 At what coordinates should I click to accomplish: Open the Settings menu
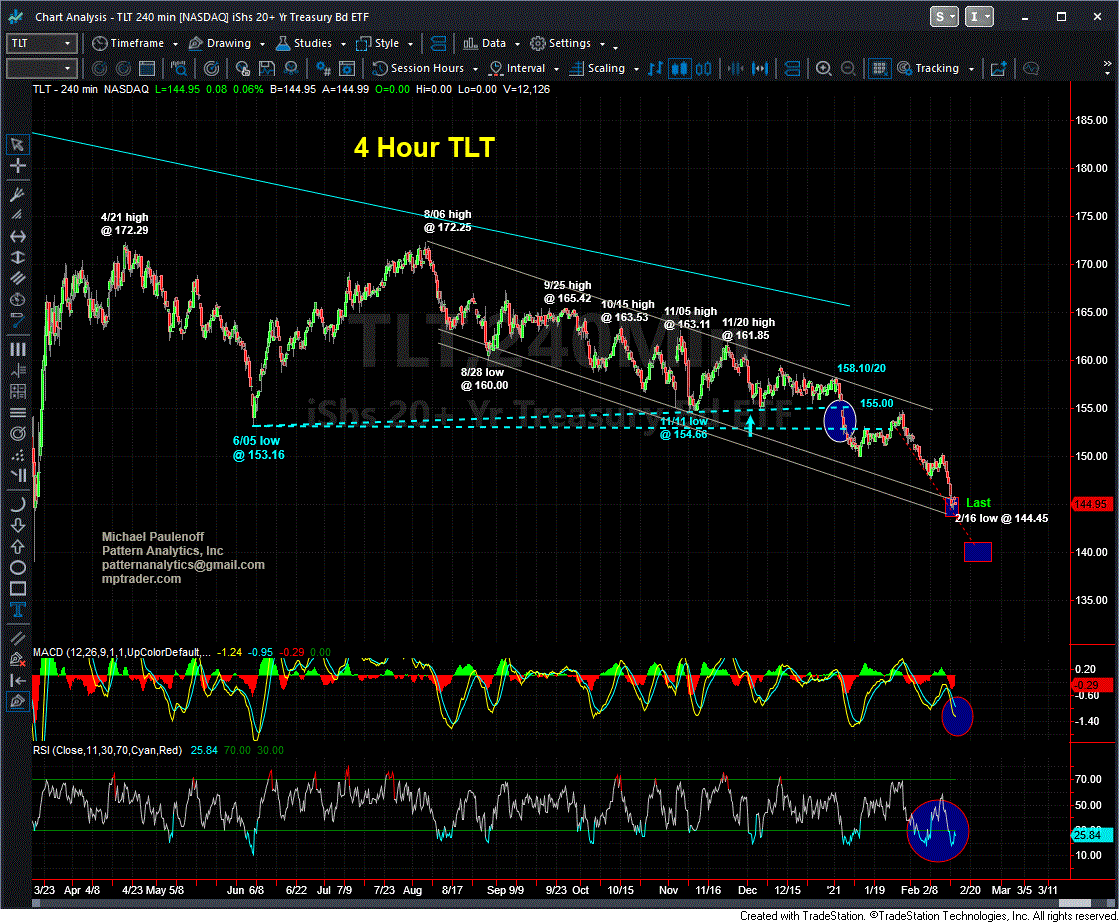pos(561,44)
